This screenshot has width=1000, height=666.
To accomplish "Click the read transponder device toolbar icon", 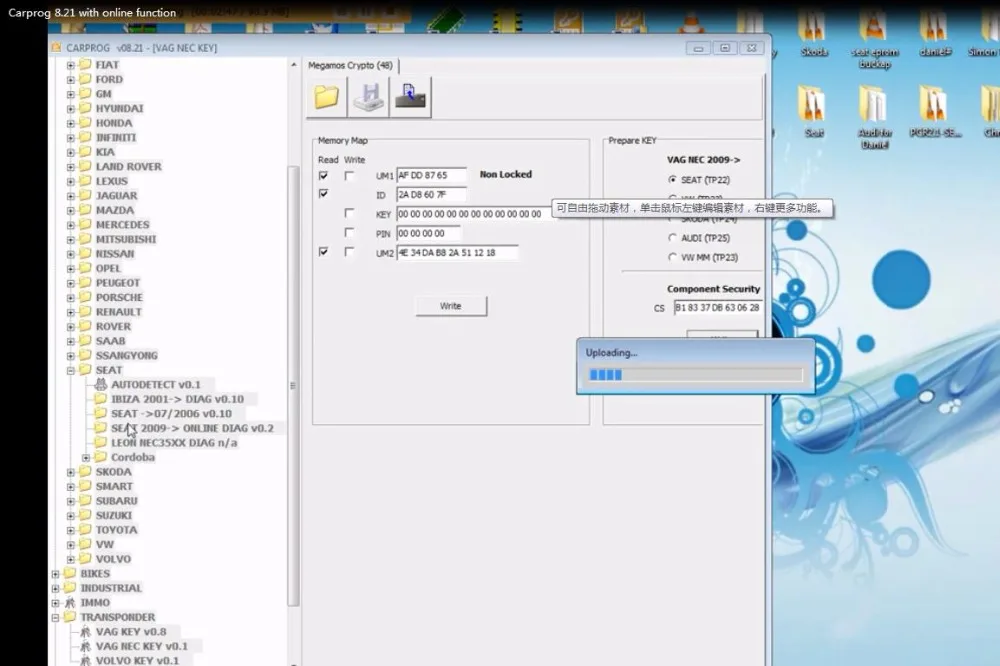I will 410,97.
